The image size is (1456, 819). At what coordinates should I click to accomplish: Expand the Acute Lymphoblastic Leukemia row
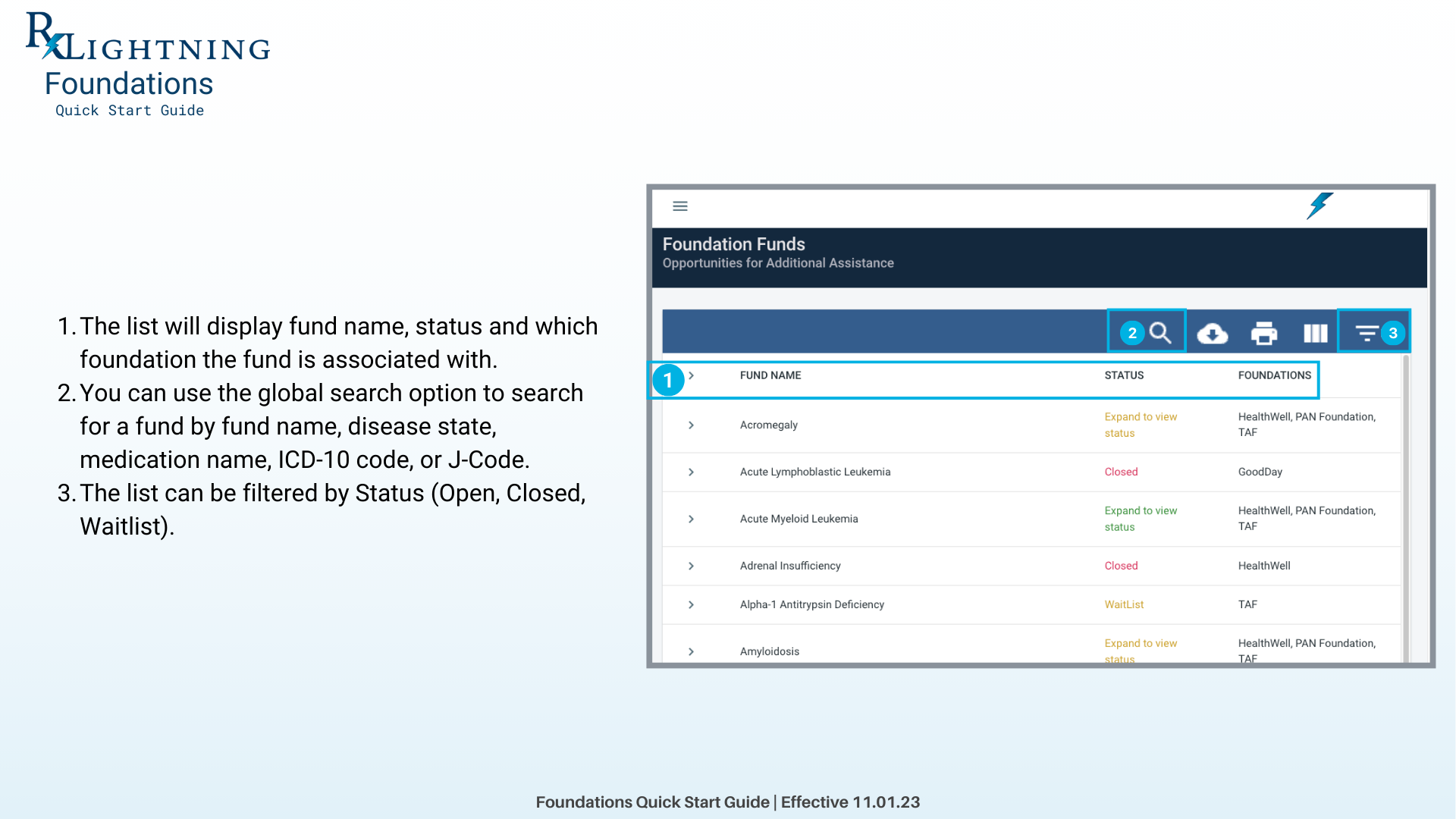pyautogui.click(x=691, y=472)
